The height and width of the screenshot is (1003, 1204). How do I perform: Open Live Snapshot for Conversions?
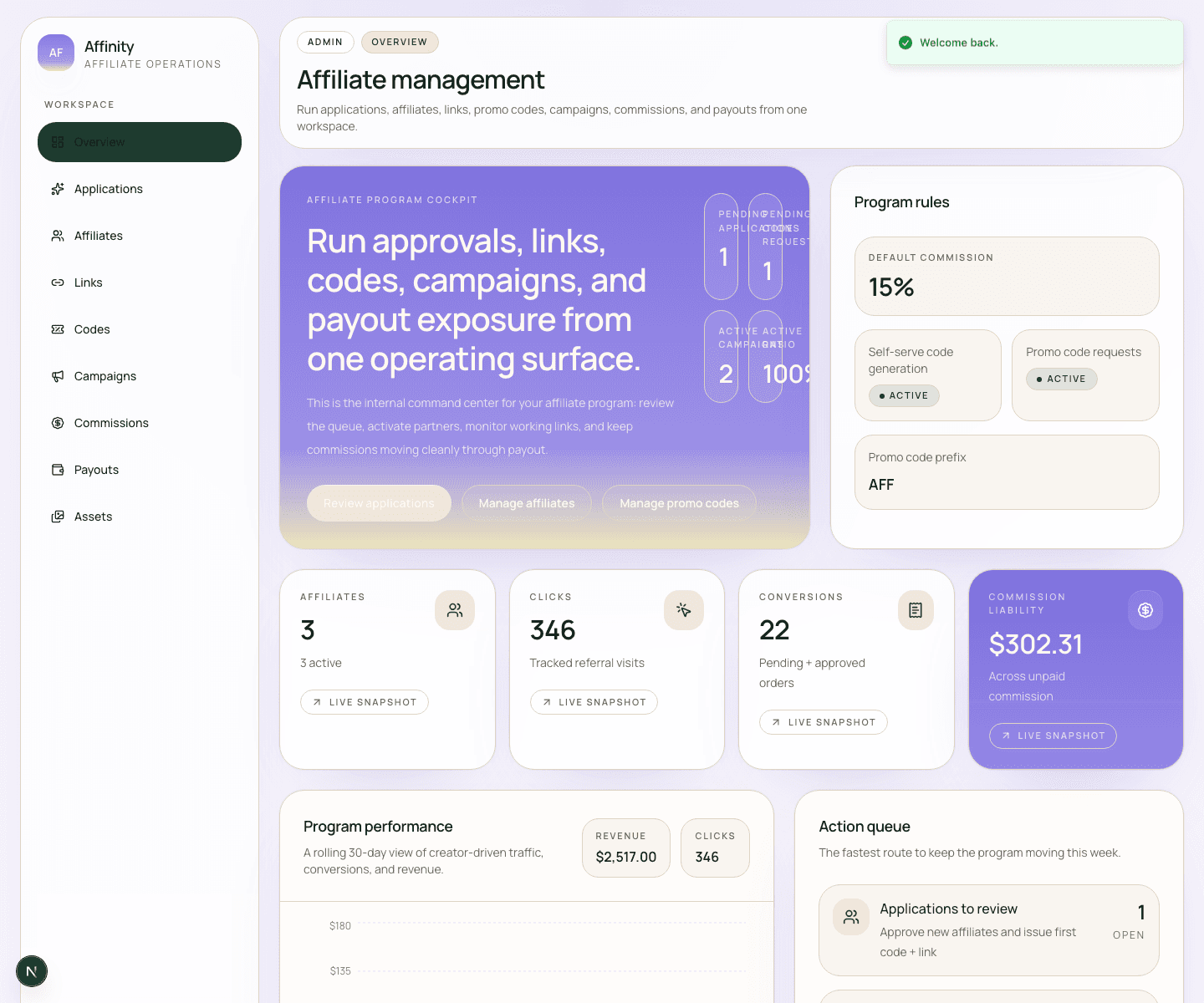tap(823, 721)
